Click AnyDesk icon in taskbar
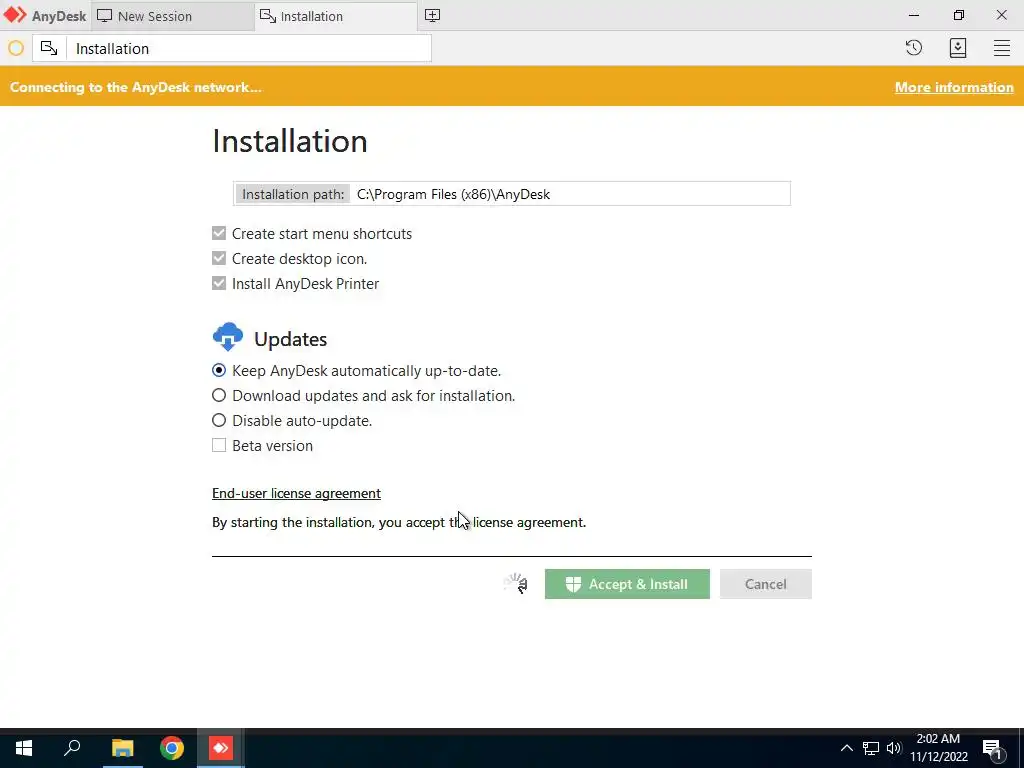 (x=221, y=748)
